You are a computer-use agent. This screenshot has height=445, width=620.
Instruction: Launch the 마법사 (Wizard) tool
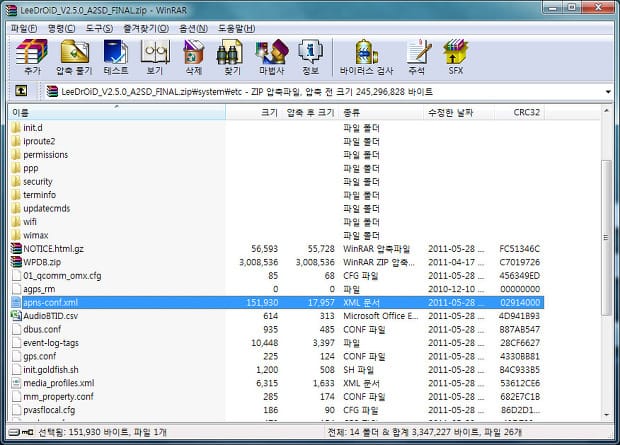click(272, 57)
